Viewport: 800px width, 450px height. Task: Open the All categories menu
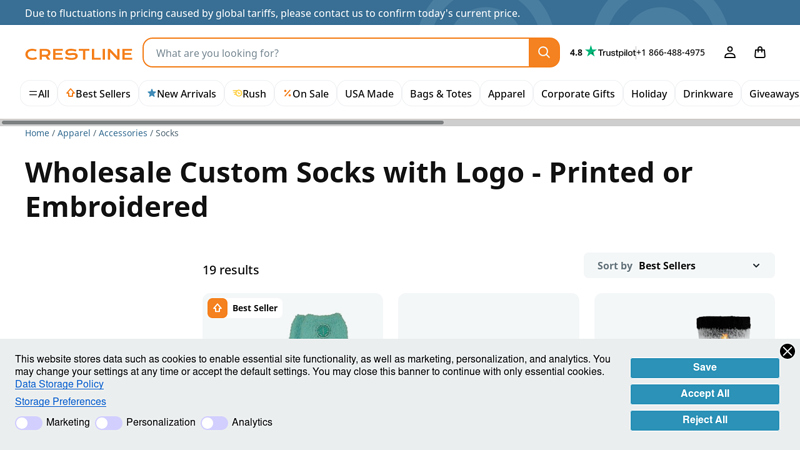39,94
